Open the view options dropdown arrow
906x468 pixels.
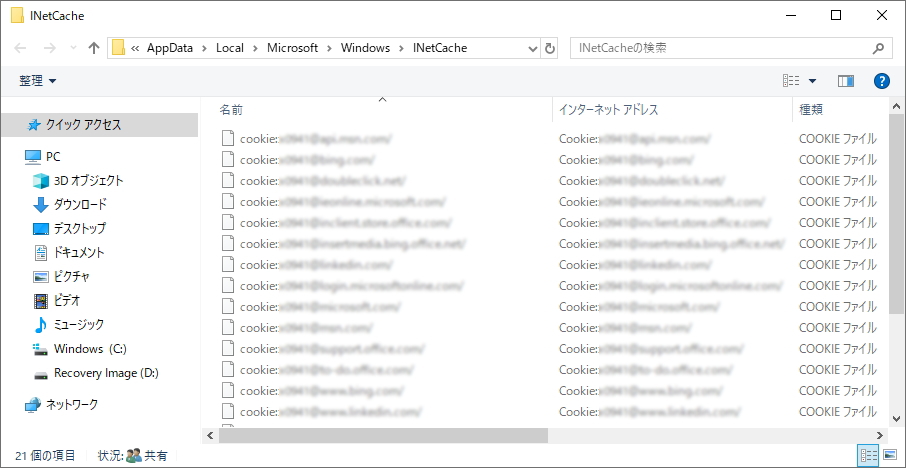[x=812, y=81]
